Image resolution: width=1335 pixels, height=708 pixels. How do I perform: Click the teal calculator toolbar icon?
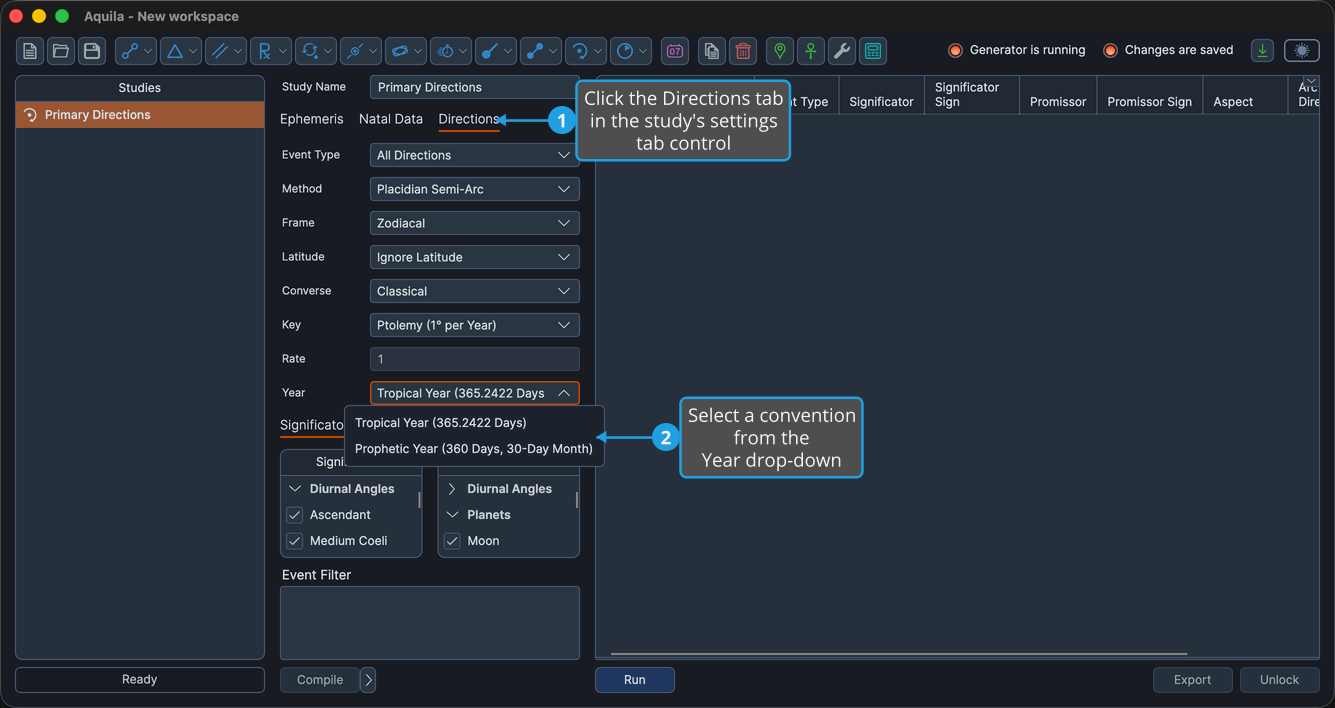click(x=873, y=51)
